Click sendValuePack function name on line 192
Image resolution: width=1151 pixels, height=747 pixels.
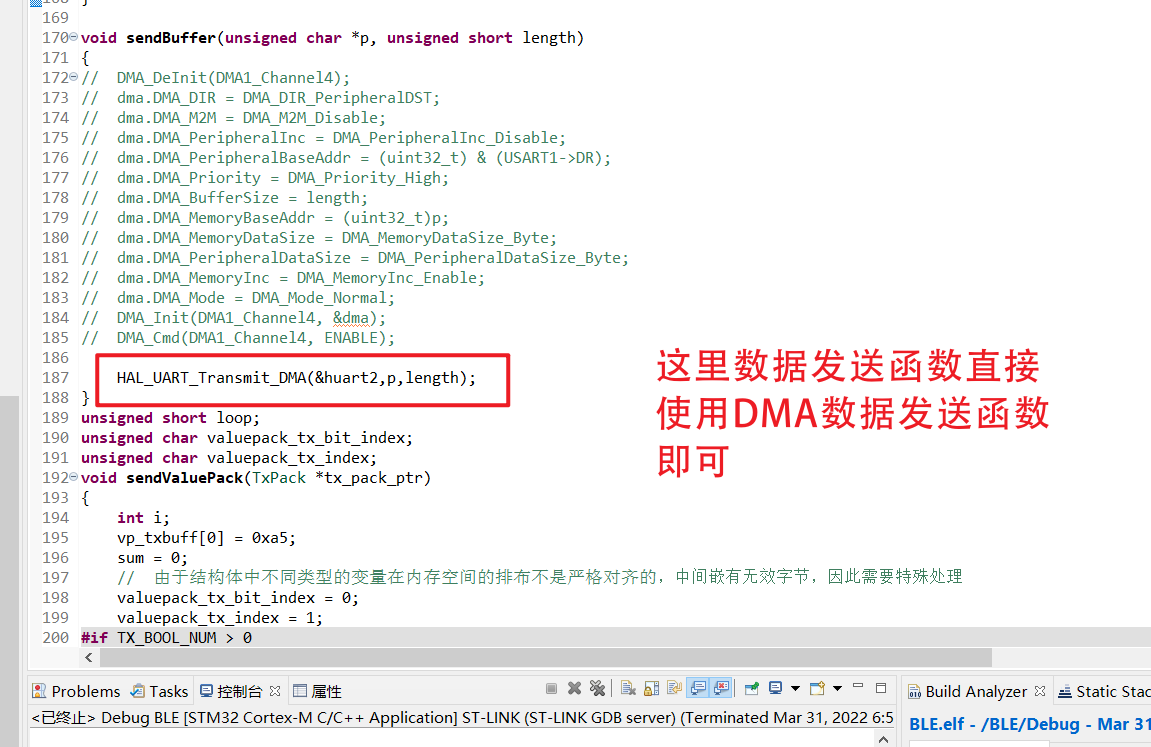[184, 478]
